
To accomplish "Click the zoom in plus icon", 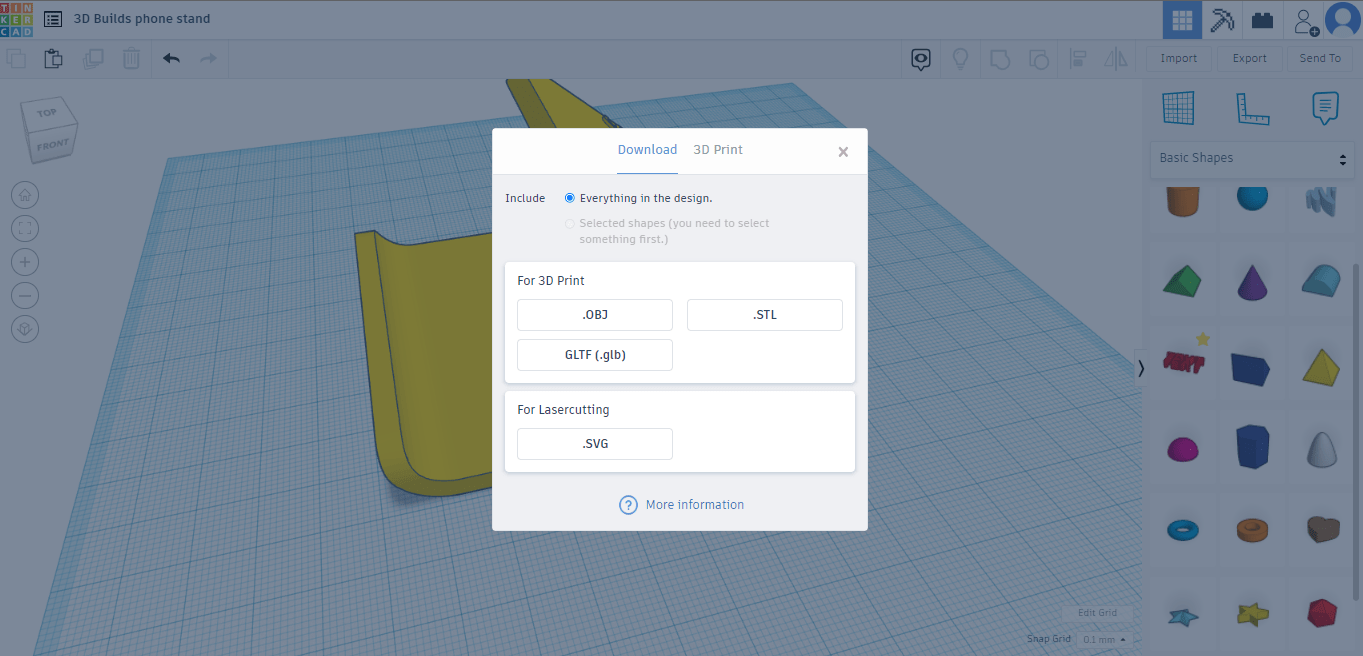I will click(26, 262).
